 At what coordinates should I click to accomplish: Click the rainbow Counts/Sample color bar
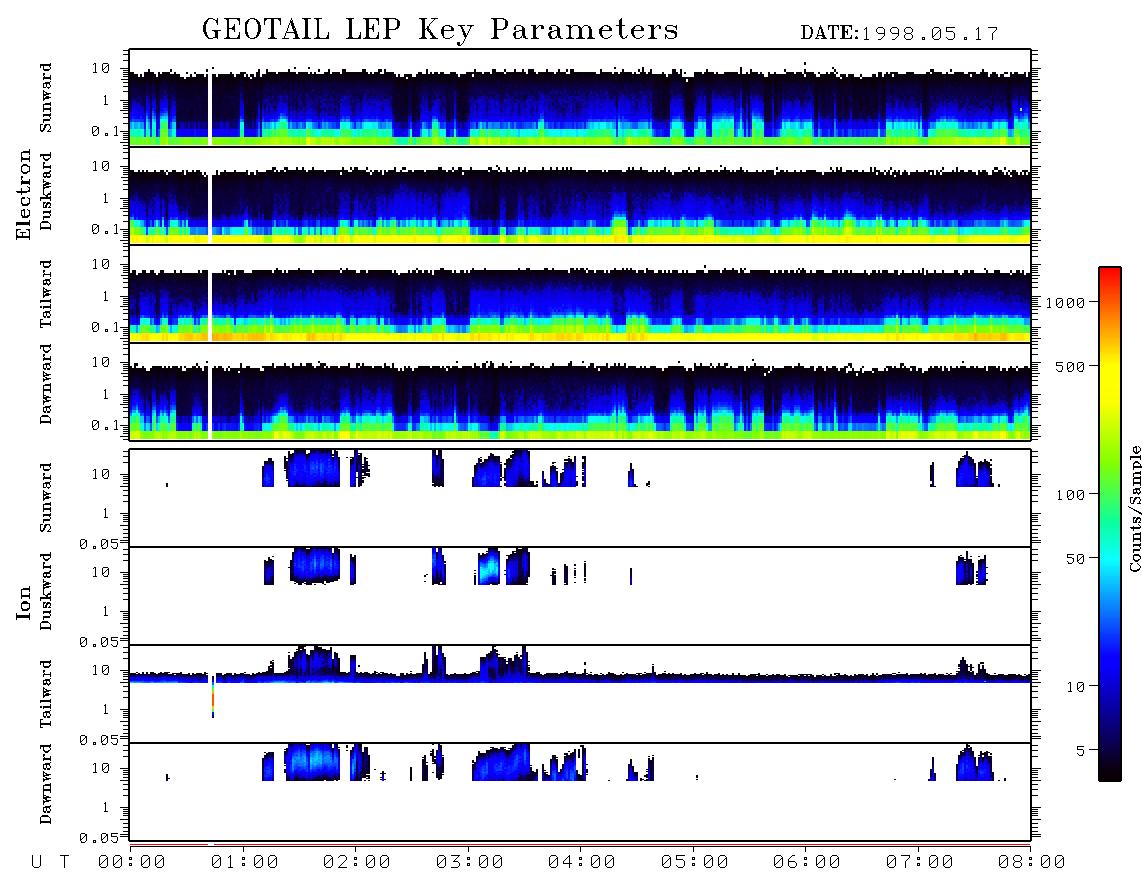tap(1109, 524)
